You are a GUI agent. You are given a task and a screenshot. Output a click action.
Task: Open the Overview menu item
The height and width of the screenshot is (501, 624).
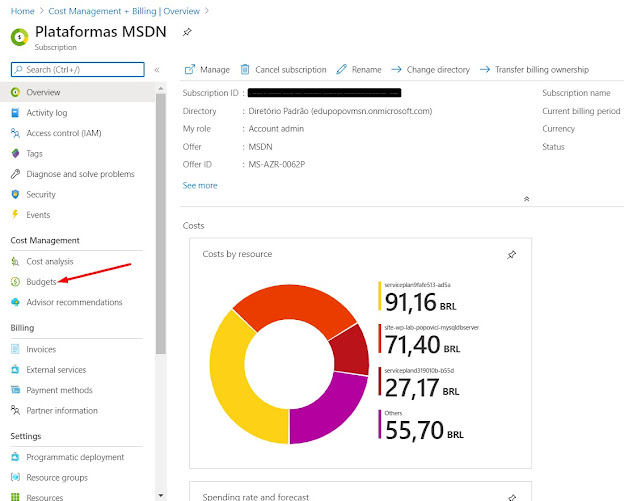point(77,92)
